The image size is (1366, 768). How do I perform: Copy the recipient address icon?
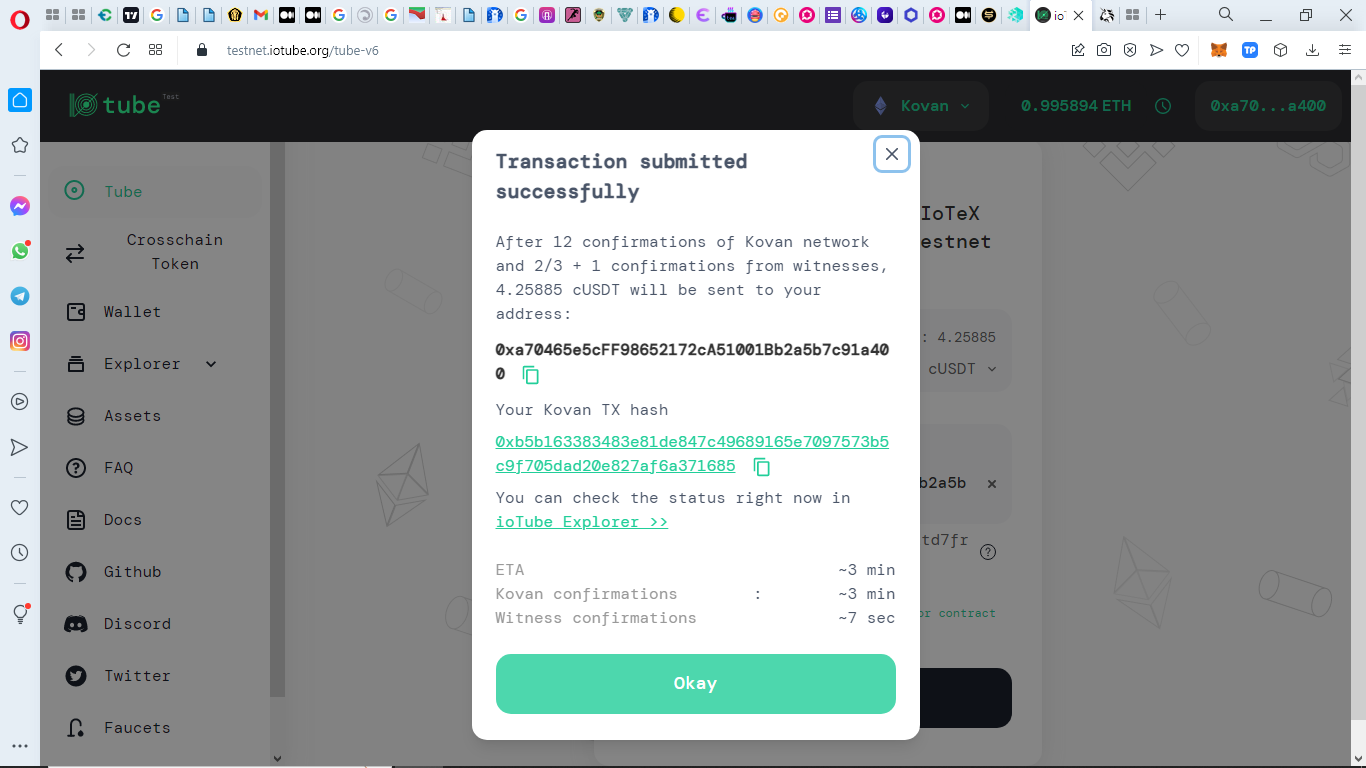531,375
